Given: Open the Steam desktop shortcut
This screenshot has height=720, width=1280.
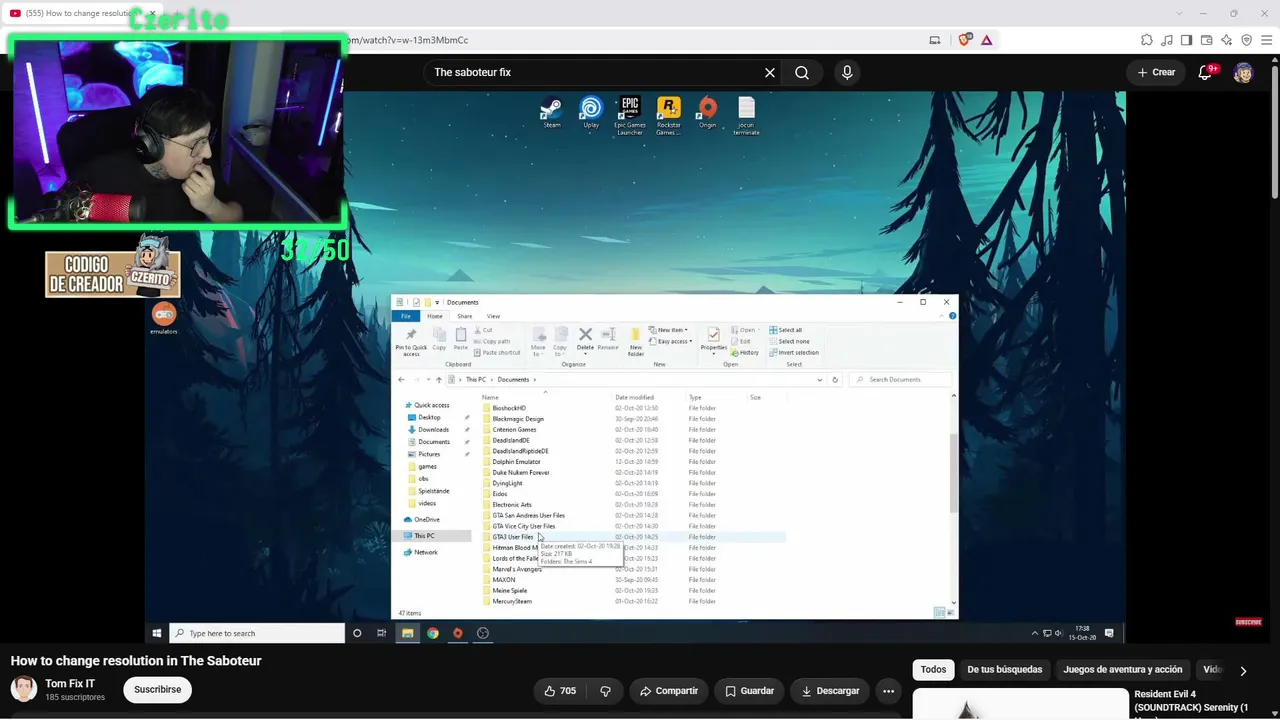Looking at the screenshot, I should click(x=551, y=112).
